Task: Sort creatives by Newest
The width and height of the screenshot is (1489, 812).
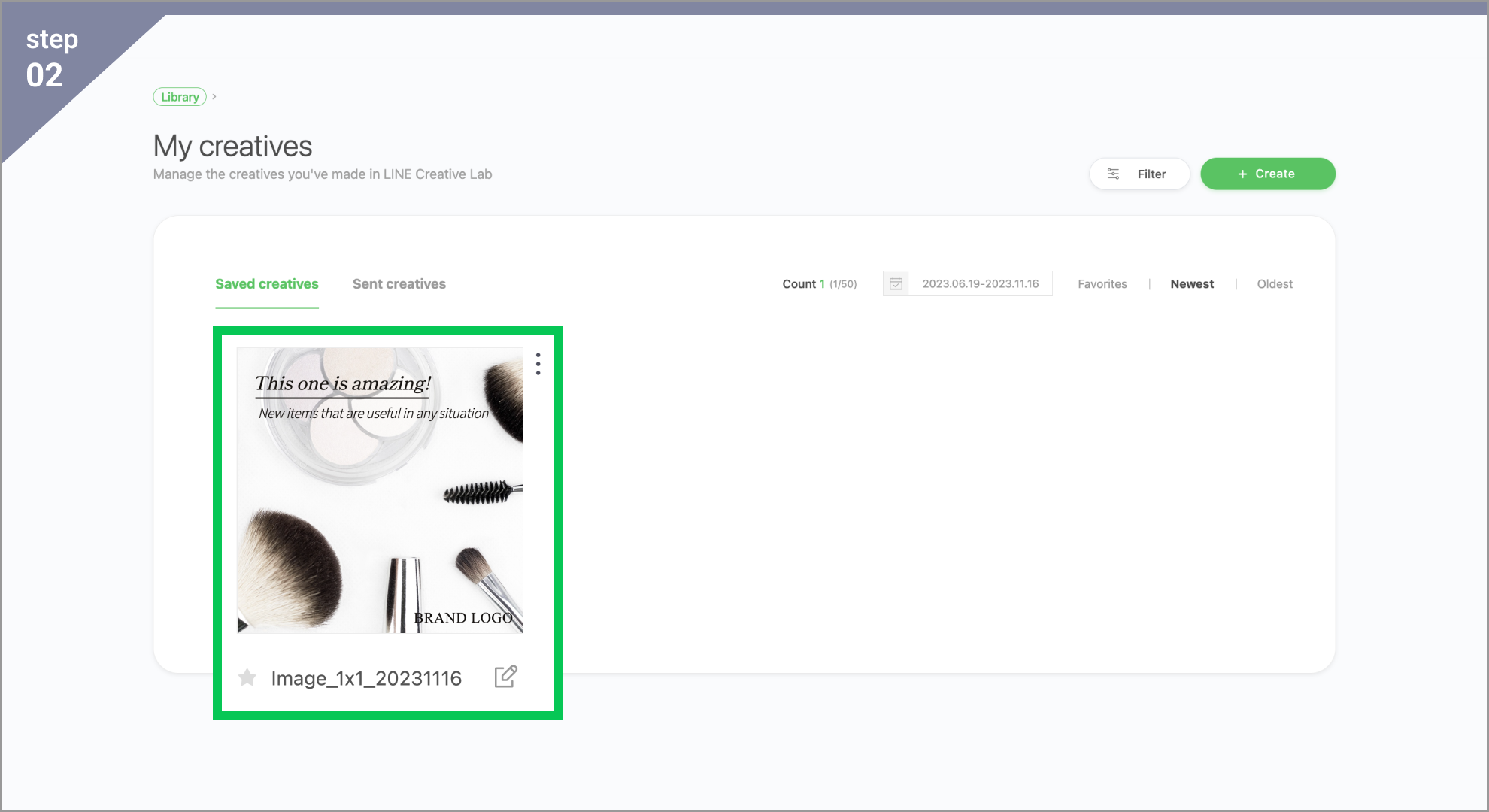Action: coord(1191,284)
